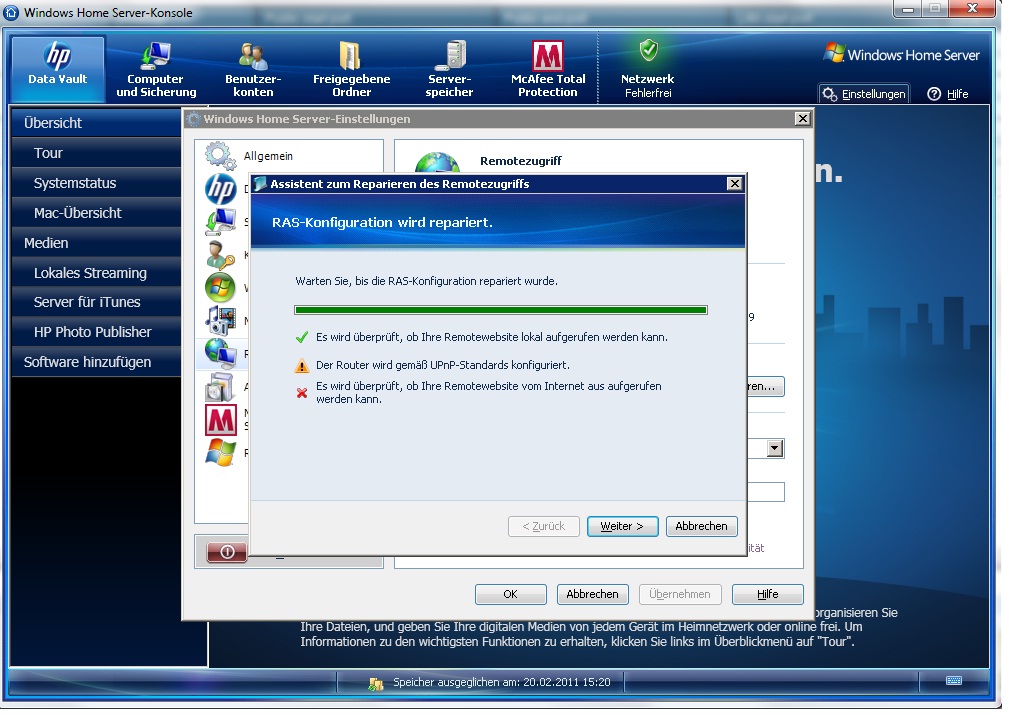Select Allgemein gear icon in settings list
This screenshot has width=1009, height=717.
click(220, 156)
